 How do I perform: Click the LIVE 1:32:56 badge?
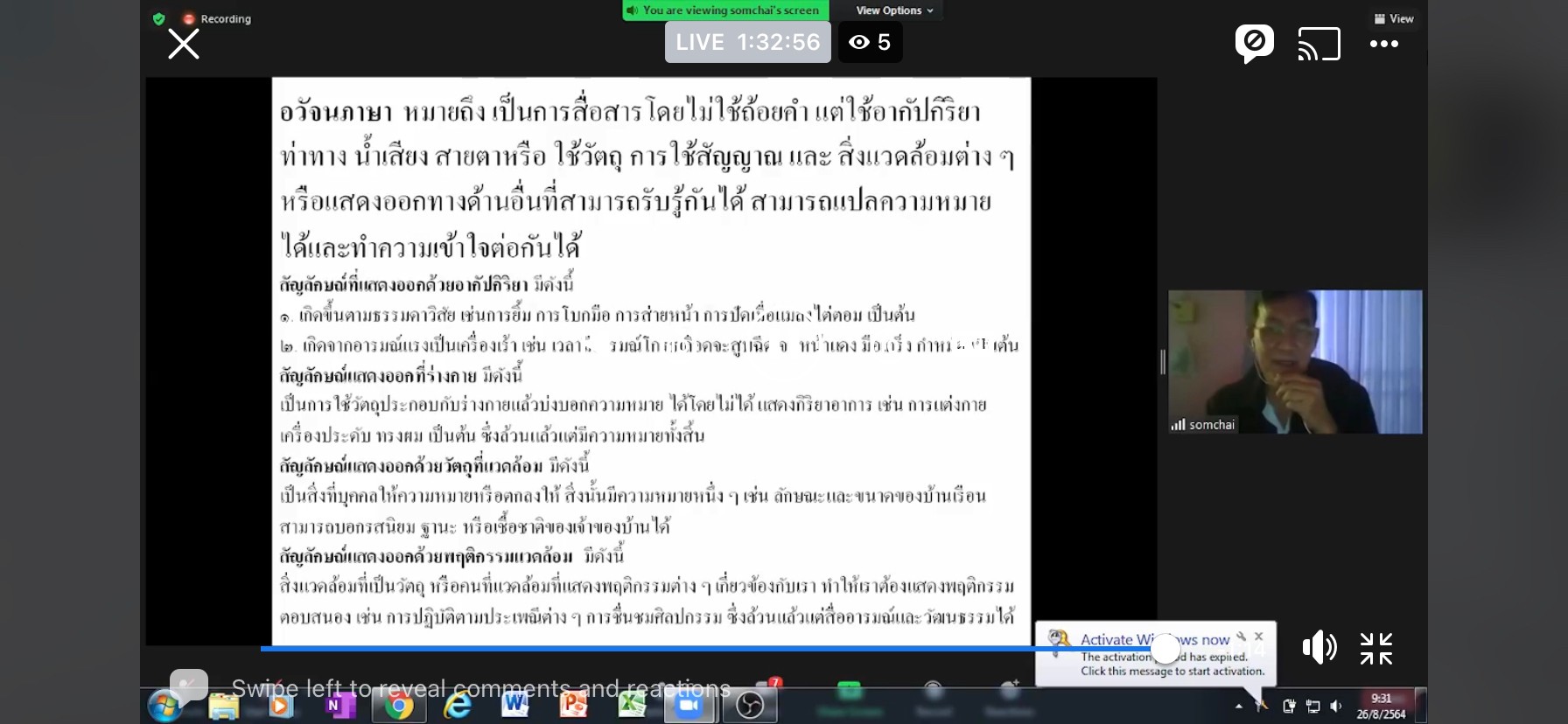click(747, 42)
